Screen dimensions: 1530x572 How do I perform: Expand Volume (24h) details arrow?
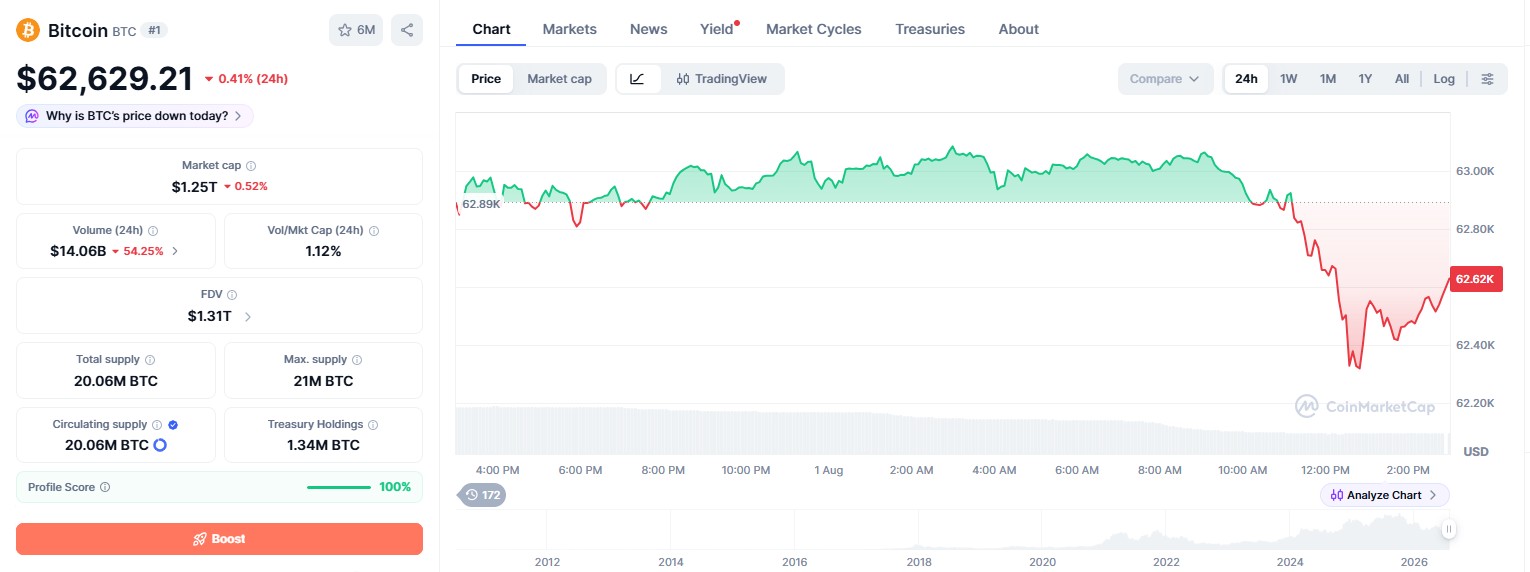pyautogui.click(x=176, y=251)
